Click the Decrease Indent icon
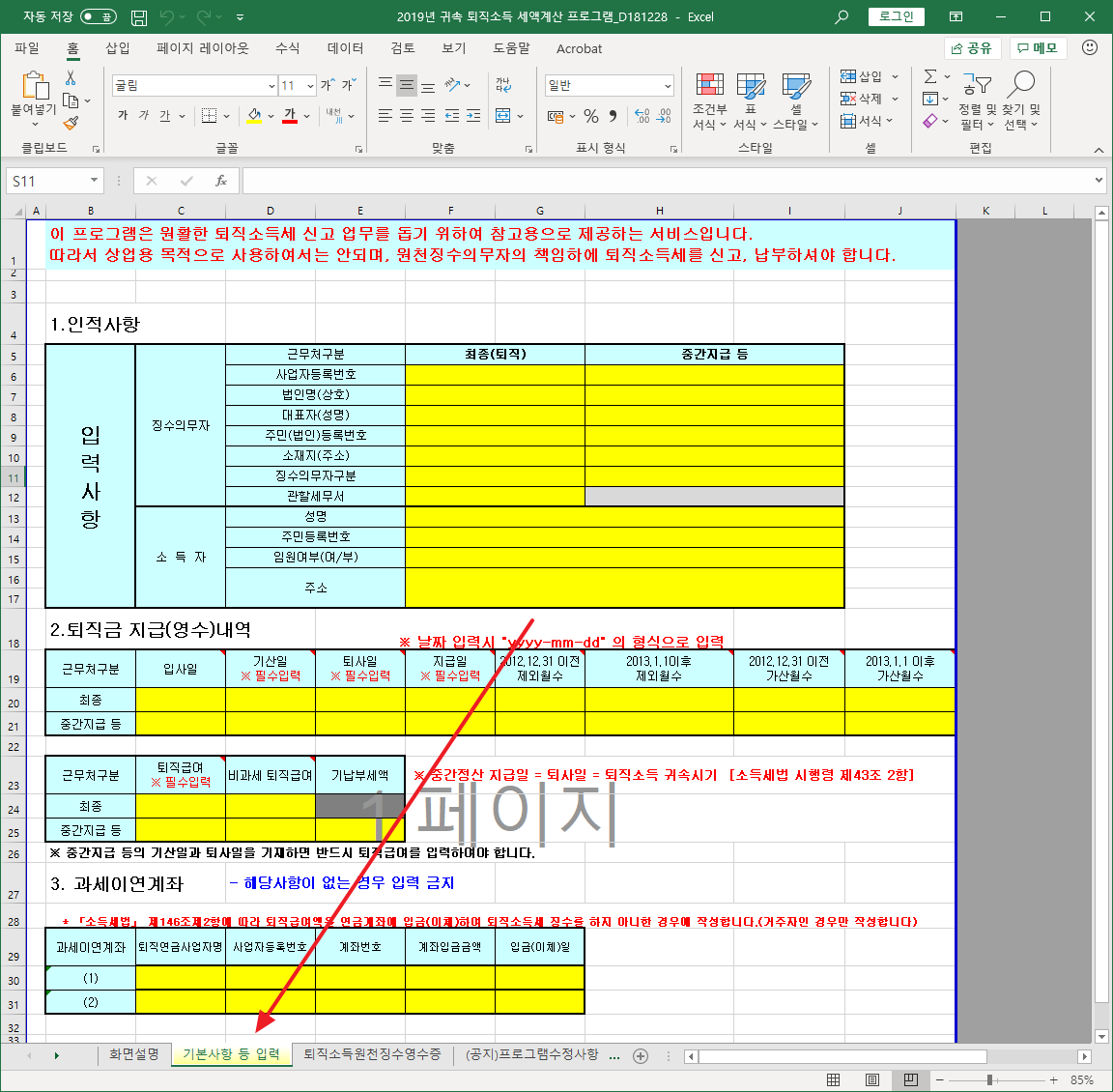 [452, 116]
